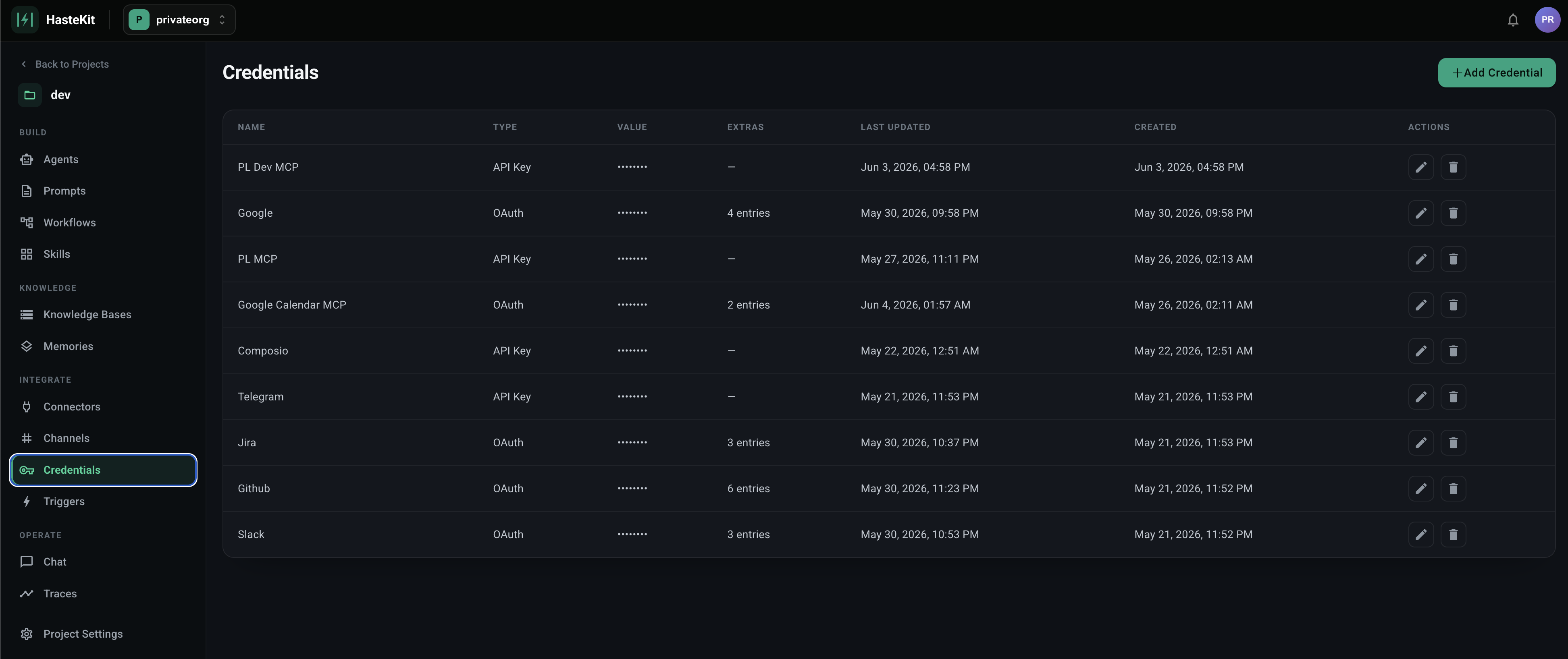Open Prompts in the sidebar

[104, 191]
